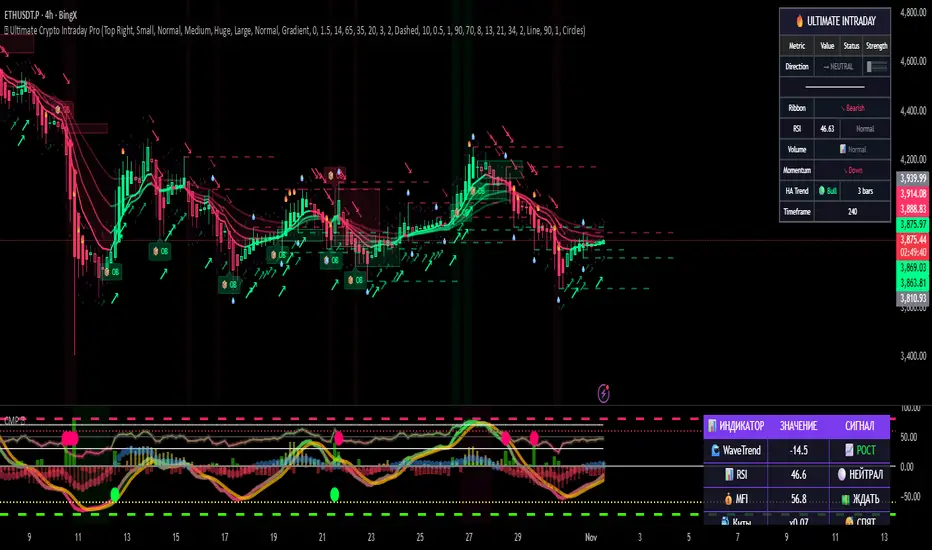Image resolution: width=932 pixels, height=550 pixels.
Task: Click the ИНДИКАТОР column header
Action: pyautogui.click(x=742, y=426)
